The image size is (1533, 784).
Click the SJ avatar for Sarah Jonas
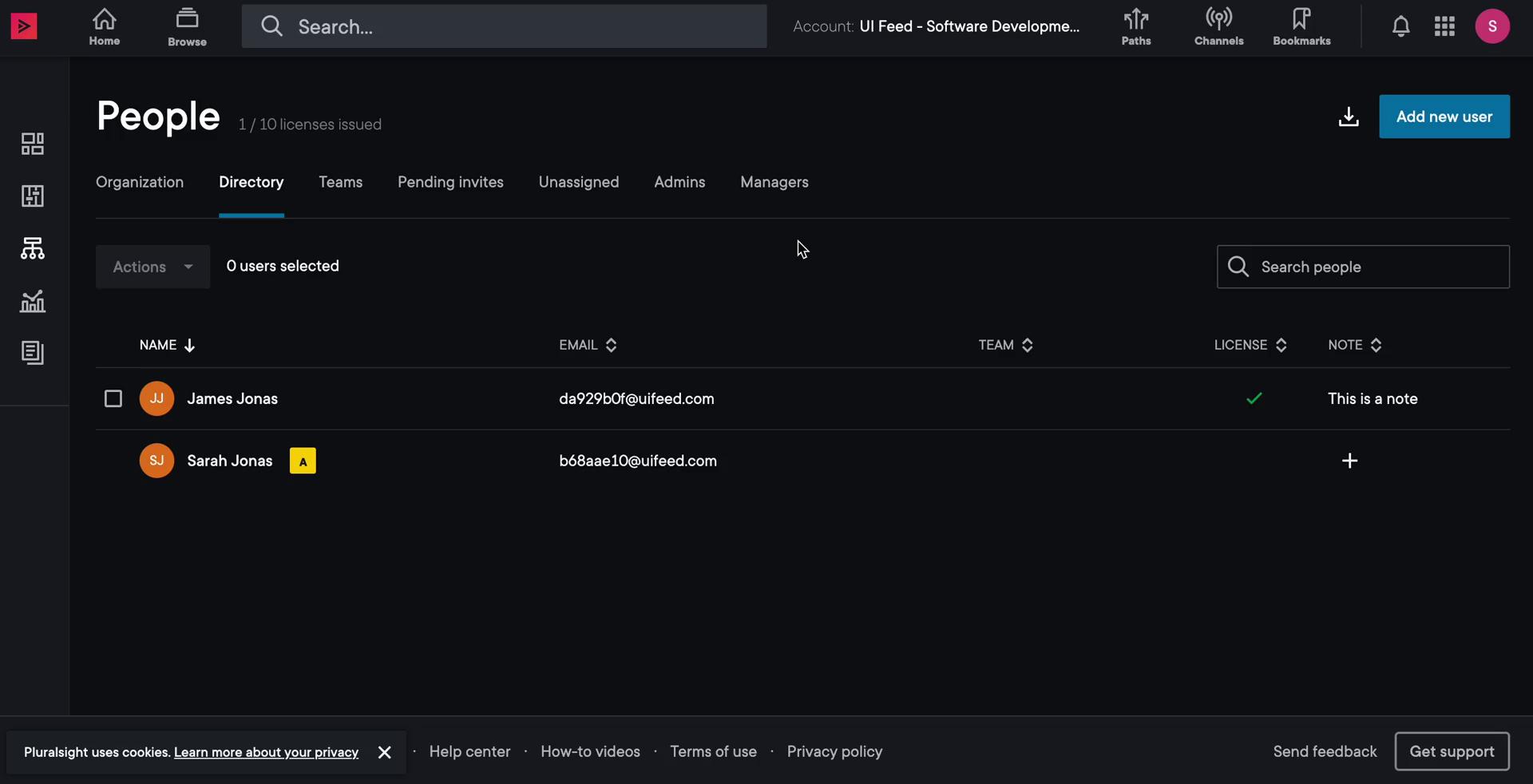point(156,461)
